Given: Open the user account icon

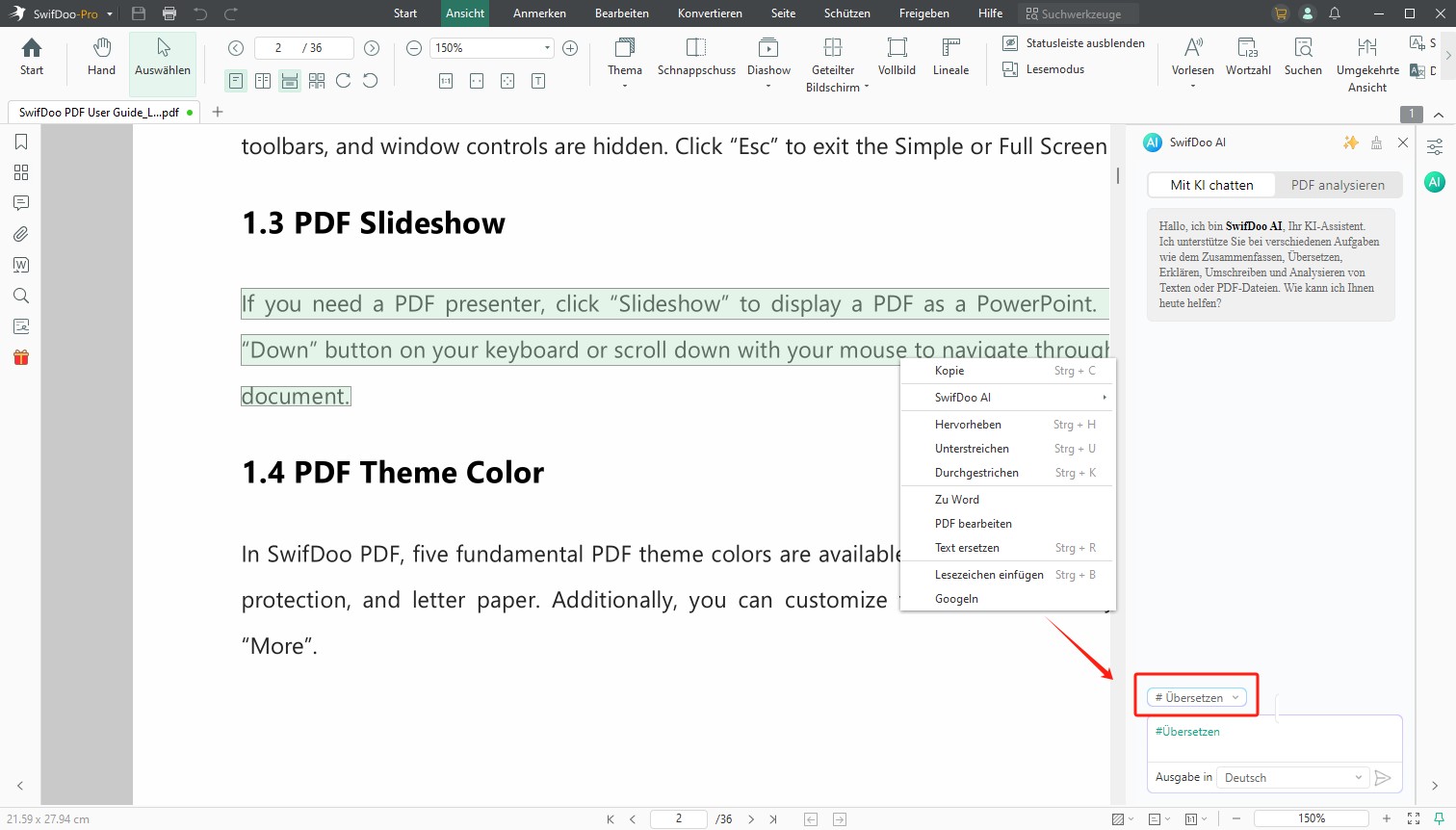Looking at the screenshot, I should coord(1308,13).
